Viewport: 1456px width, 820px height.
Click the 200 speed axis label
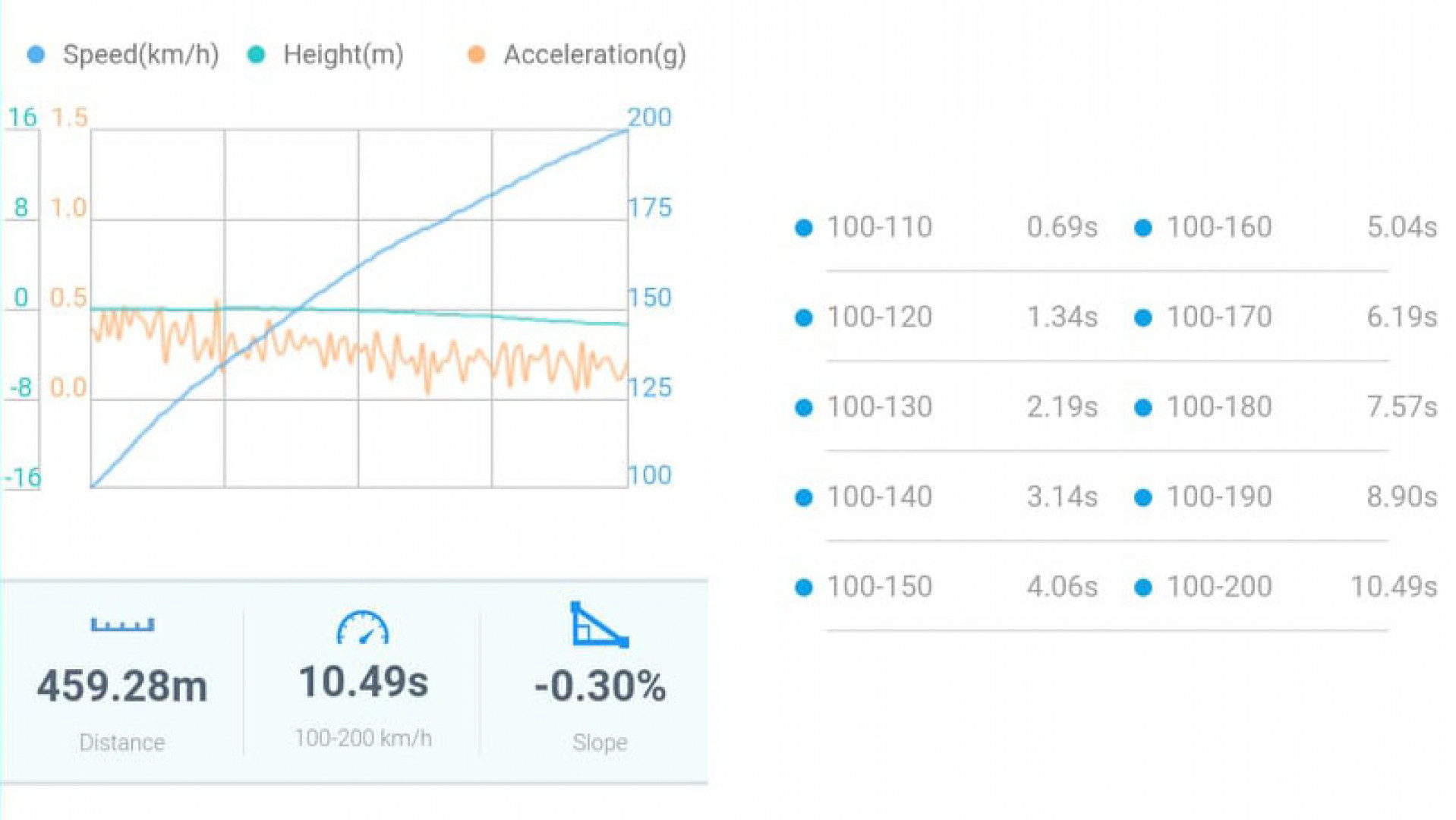tap(649, 118)
